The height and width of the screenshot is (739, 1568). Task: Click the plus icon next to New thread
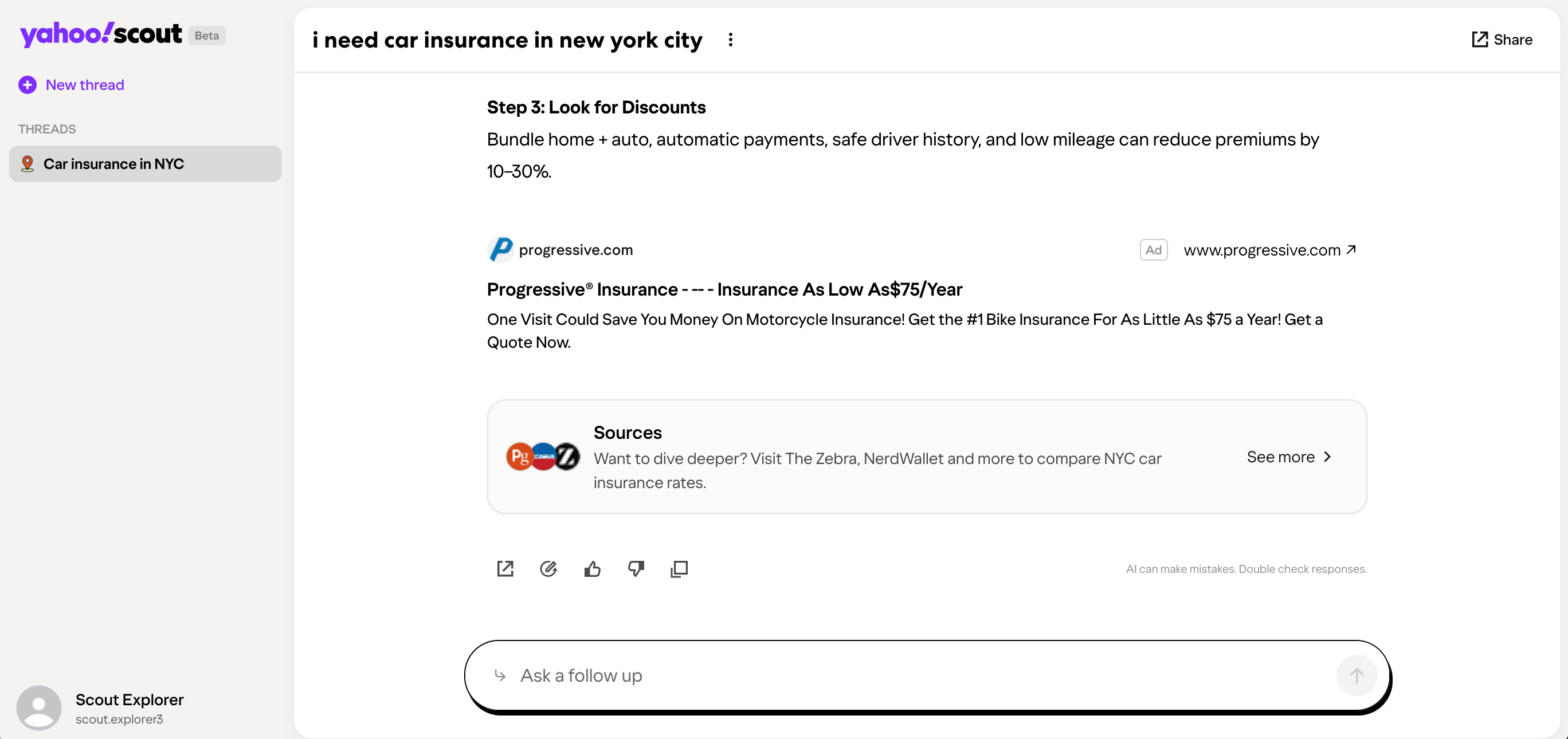(28, 85)
